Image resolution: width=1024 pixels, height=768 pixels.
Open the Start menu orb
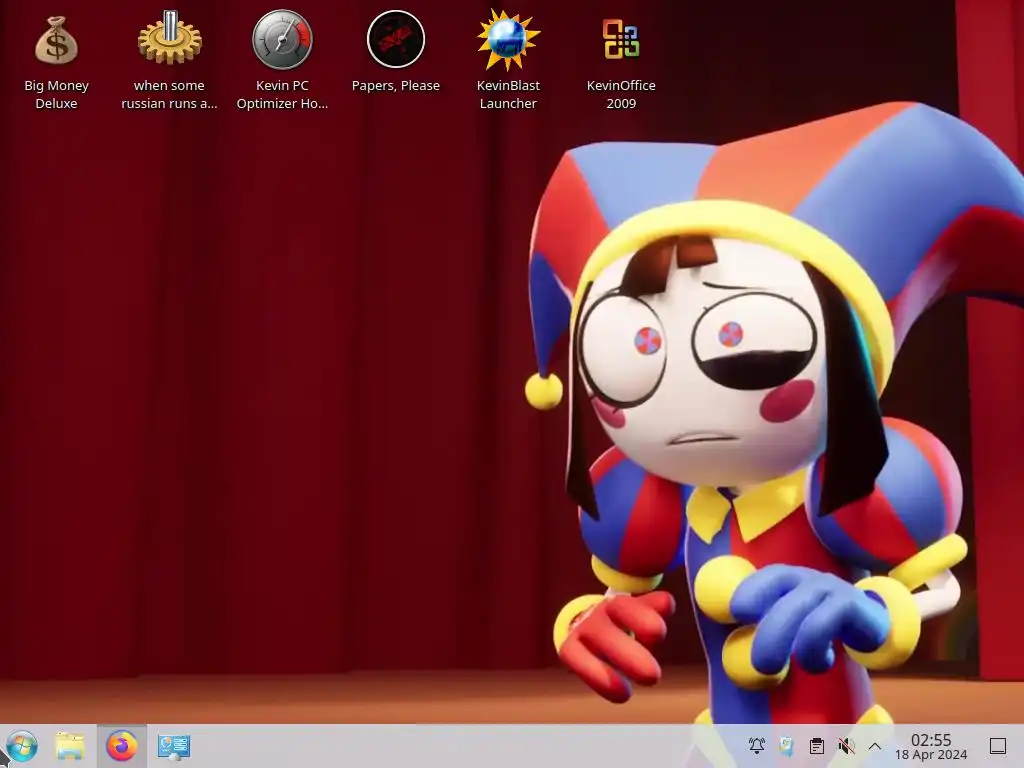[x=22, y=746]
